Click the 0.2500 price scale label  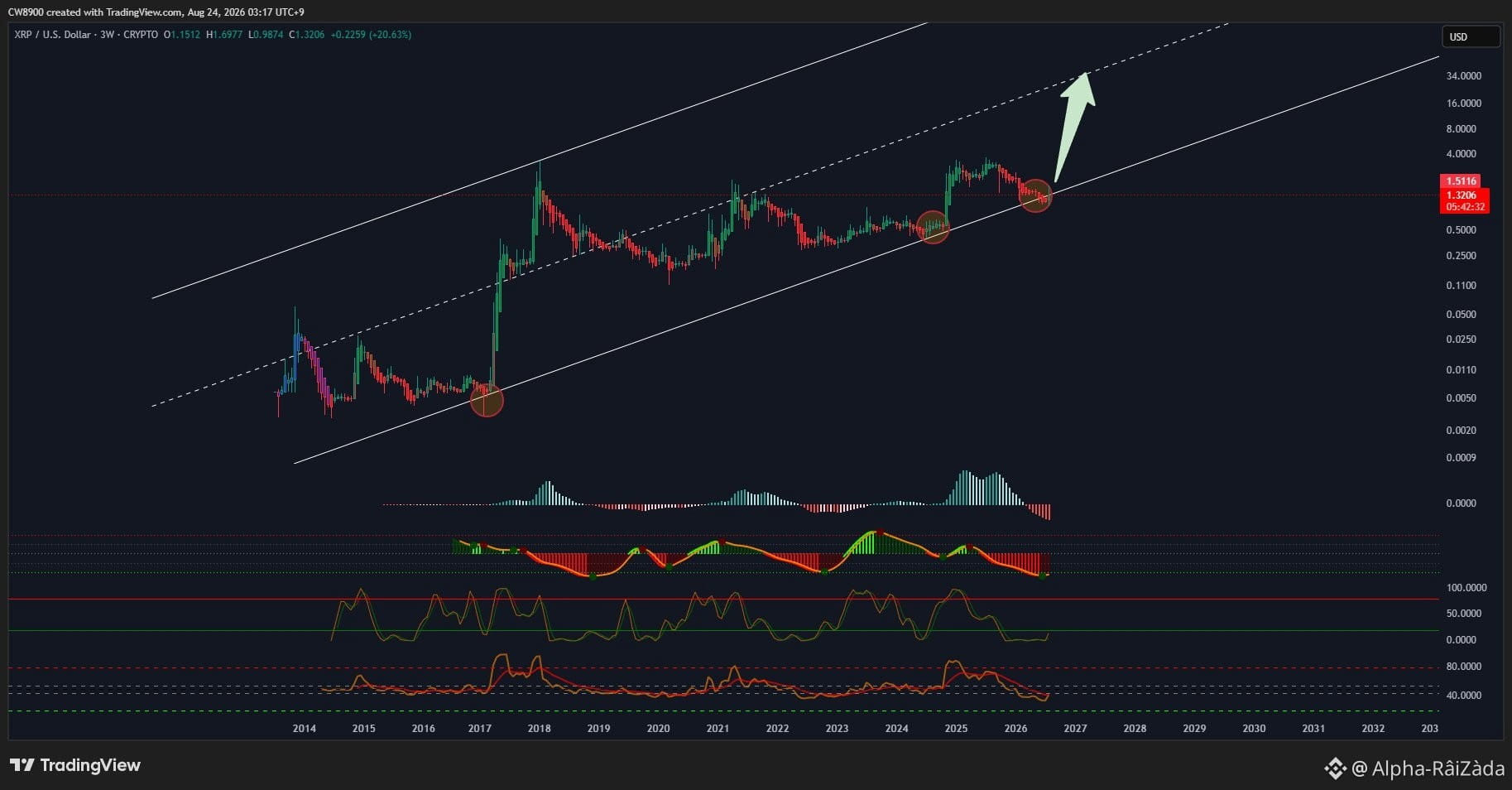[1461, 256]
